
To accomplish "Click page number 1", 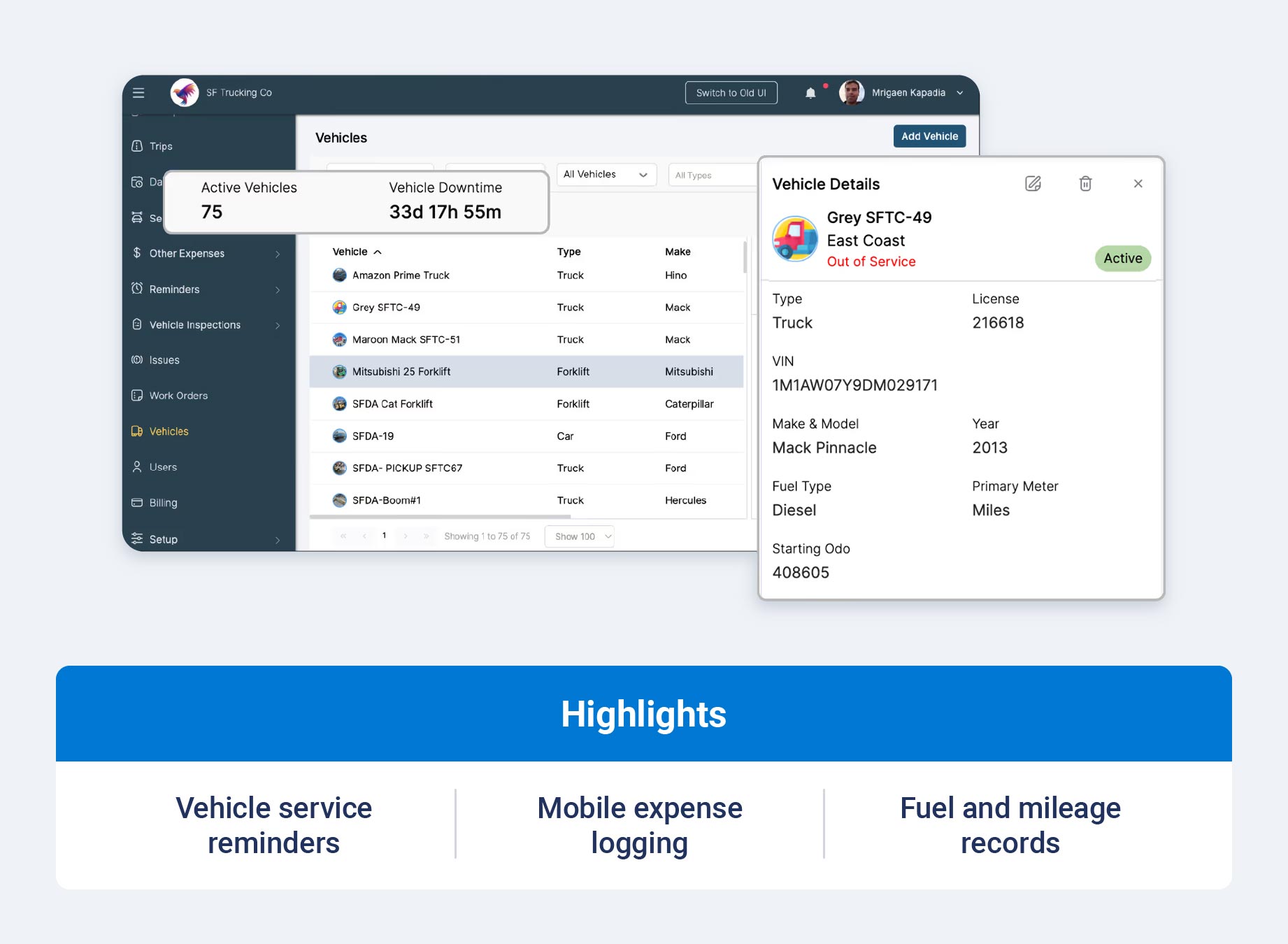I will pos(384,536).
